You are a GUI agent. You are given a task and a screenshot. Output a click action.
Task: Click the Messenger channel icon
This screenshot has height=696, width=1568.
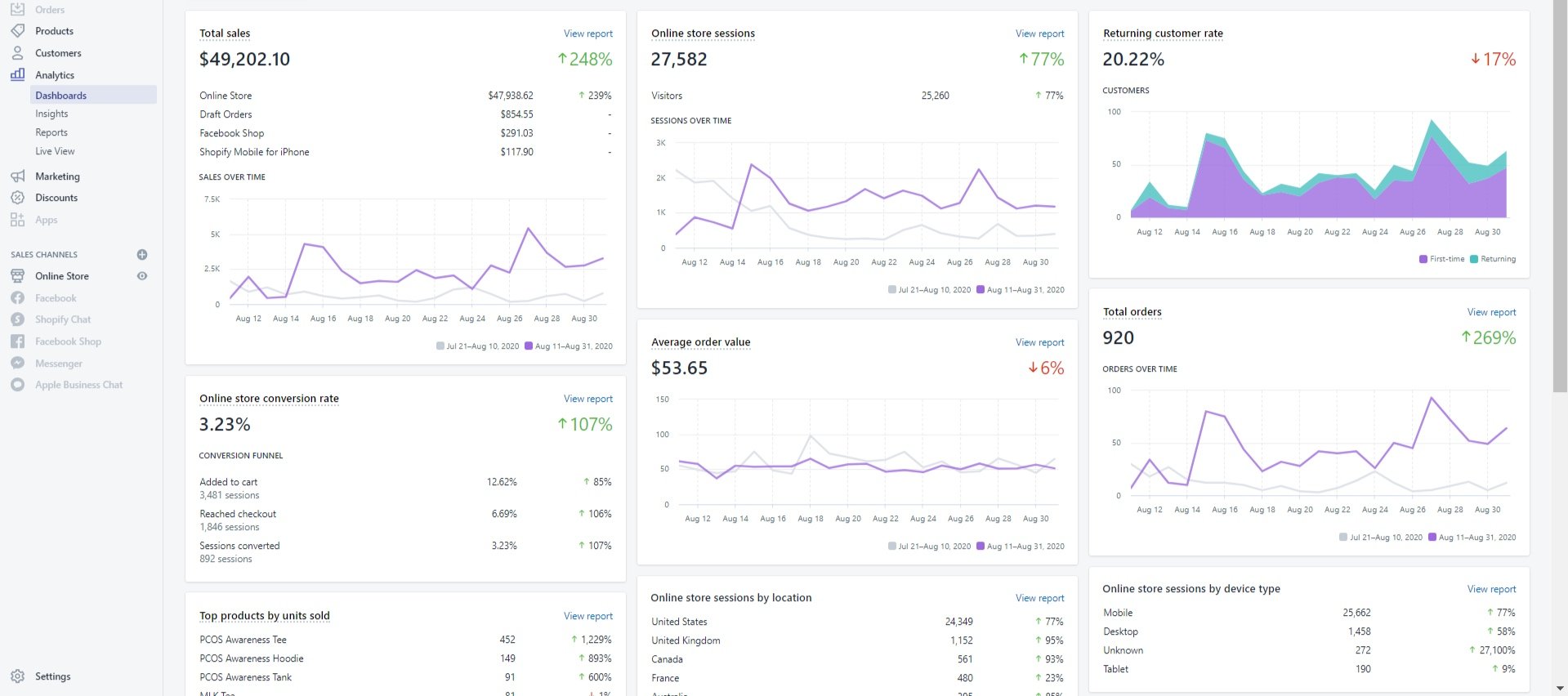pyautogui.click(x=17, y=364)
